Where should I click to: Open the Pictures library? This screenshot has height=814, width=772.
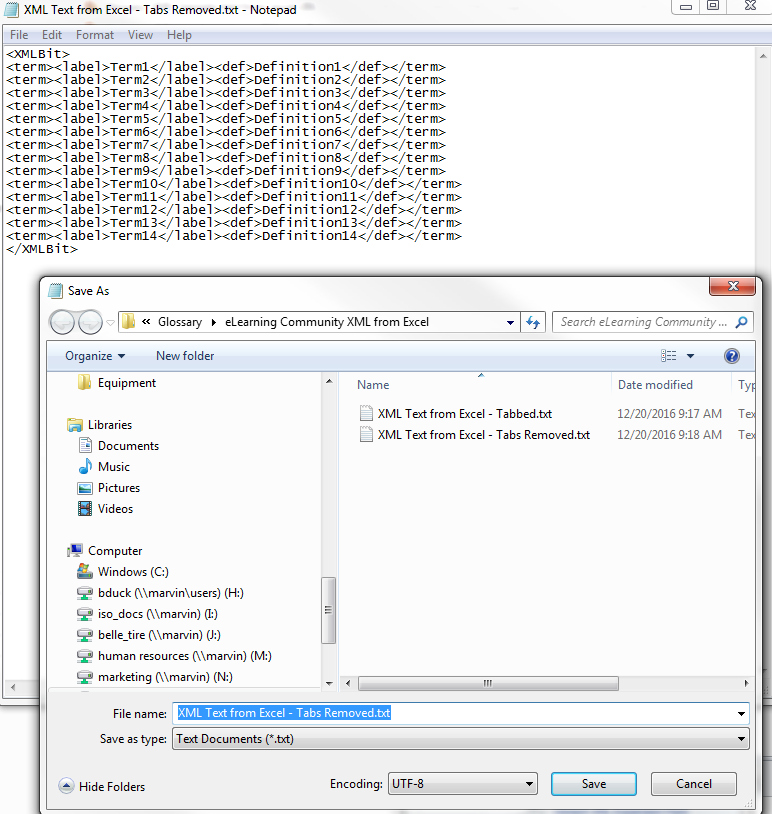point(118,488)
